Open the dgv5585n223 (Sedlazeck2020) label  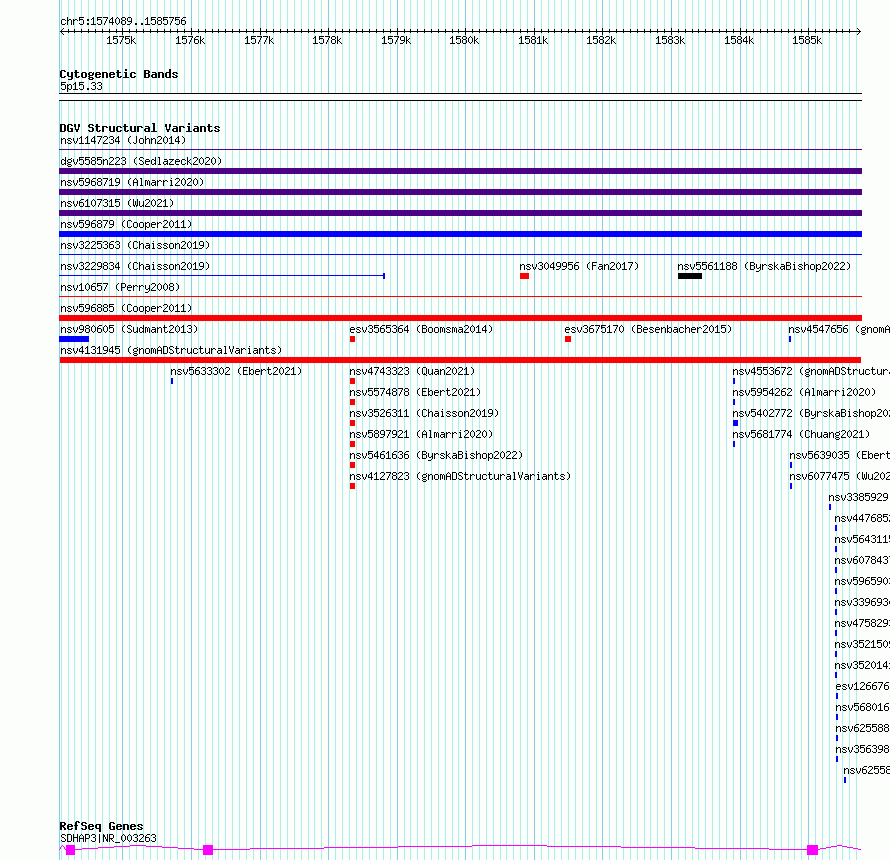[x=141, y=161]
